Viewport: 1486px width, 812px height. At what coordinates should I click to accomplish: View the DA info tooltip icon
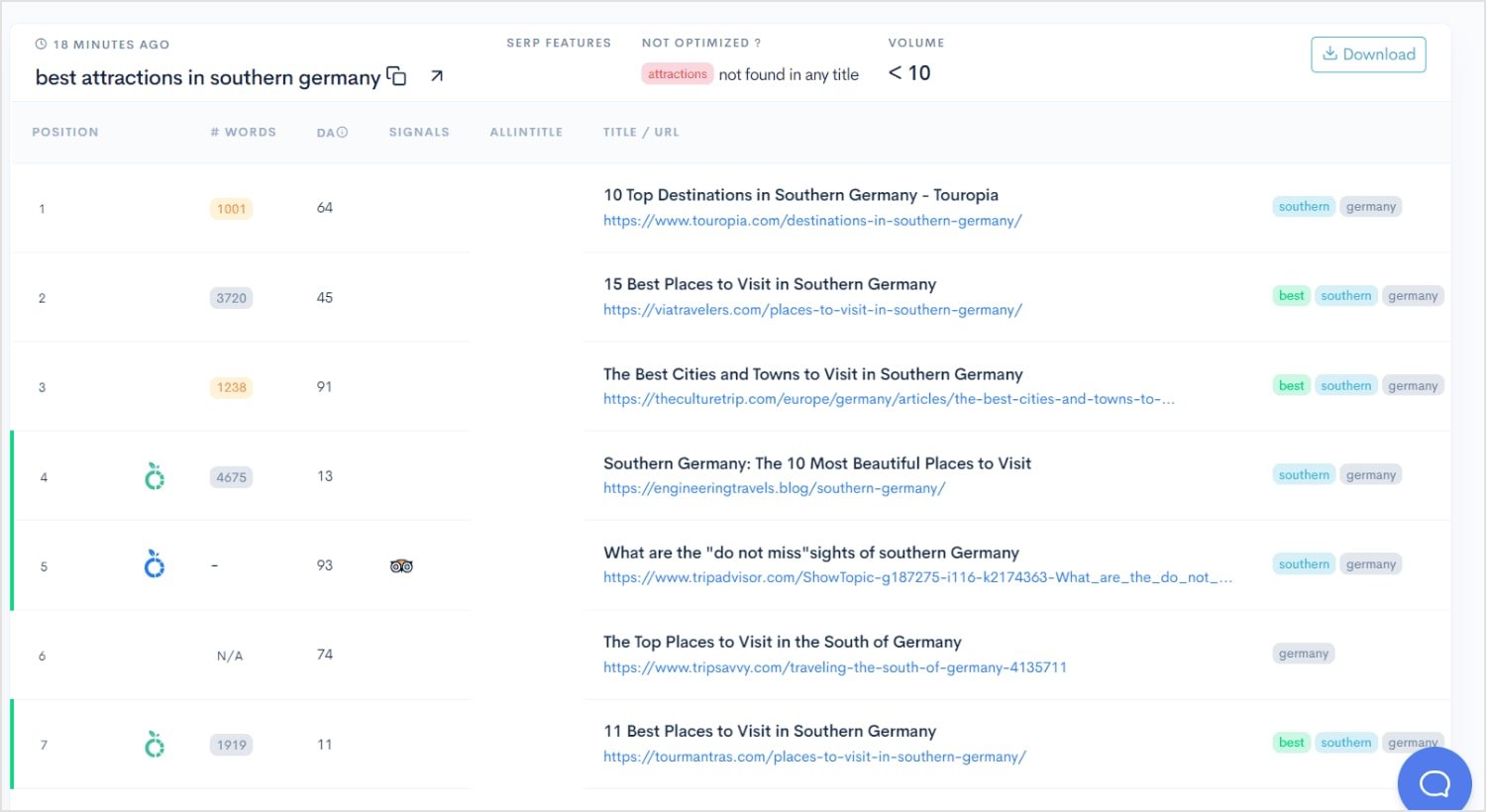(x=342, y=131)
